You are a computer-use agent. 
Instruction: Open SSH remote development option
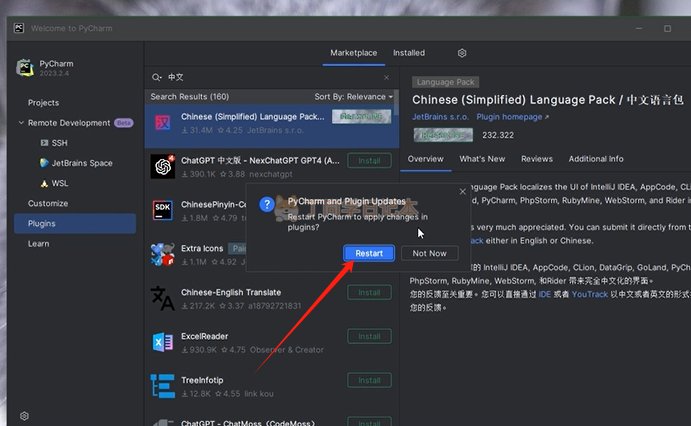[x=59, y=143]
